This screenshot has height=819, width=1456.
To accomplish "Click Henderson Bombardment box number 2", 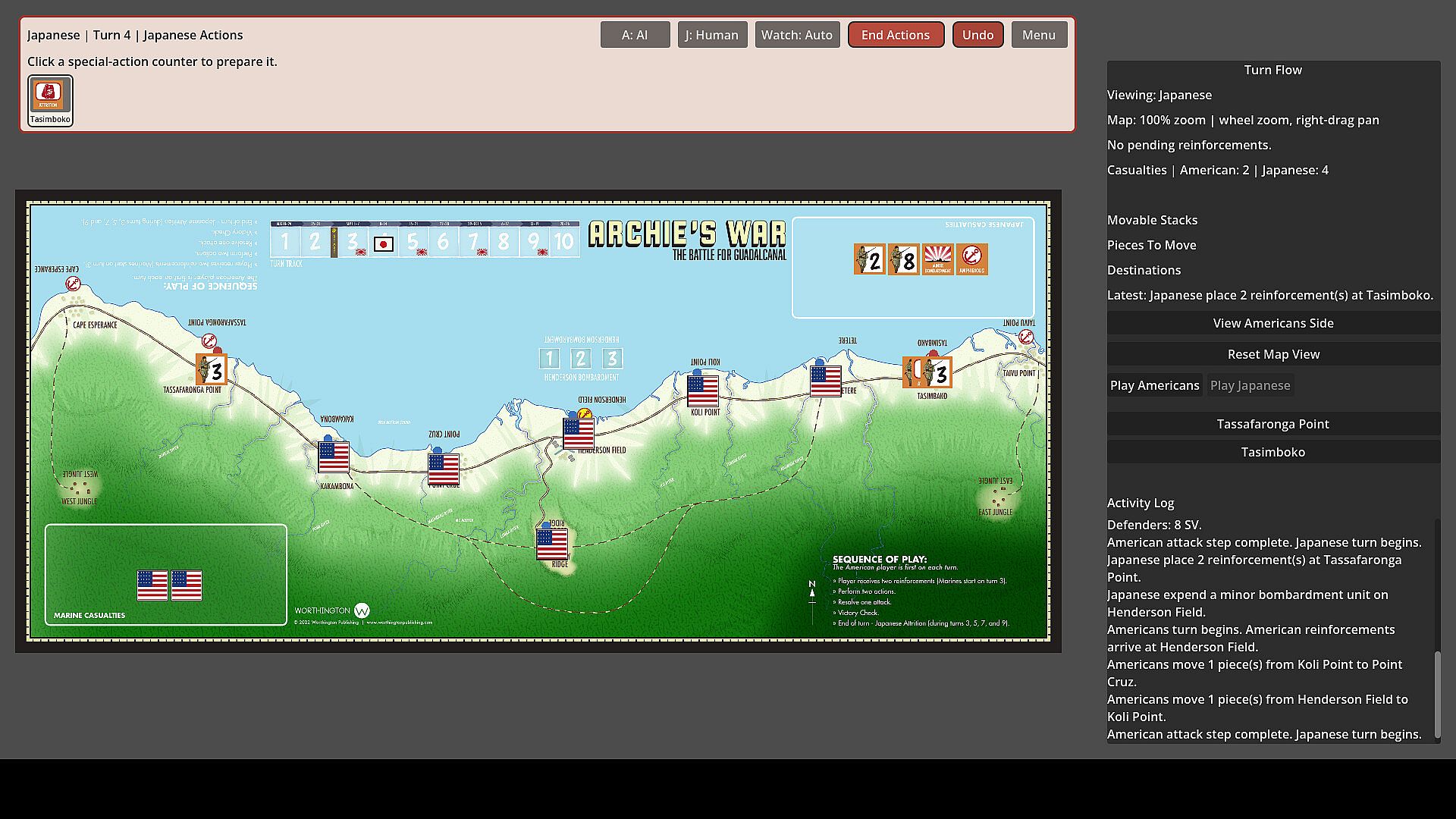I will pos(581,359).
